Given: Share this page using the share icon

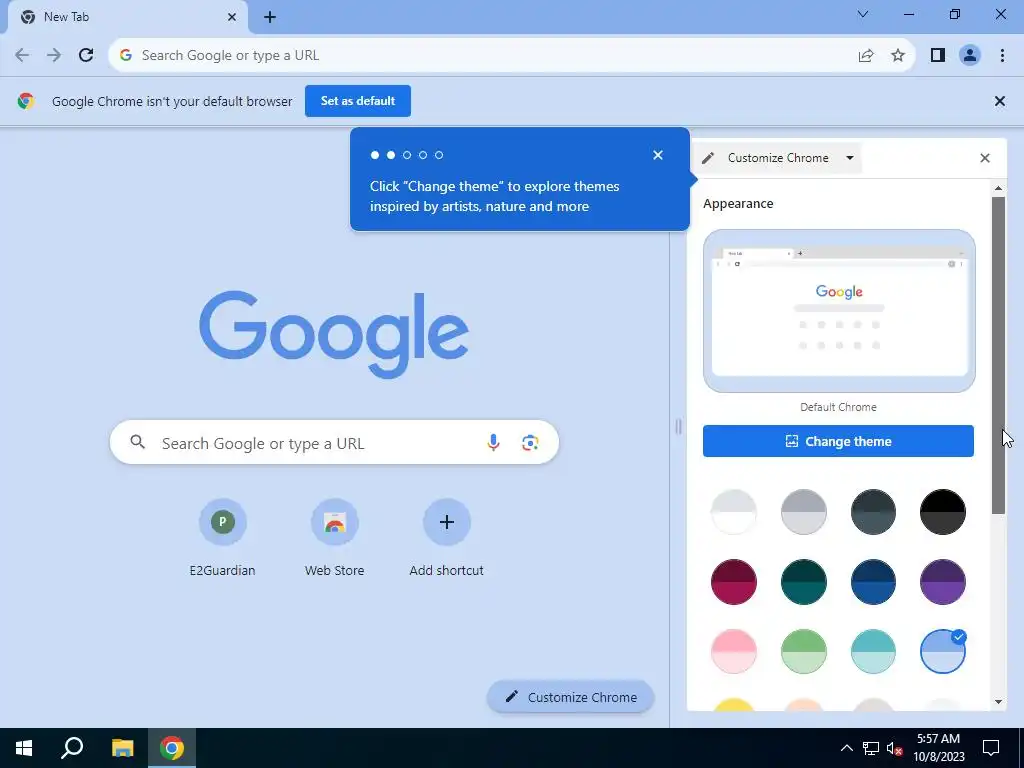Looking at the screenshot, I should (866, 56).
